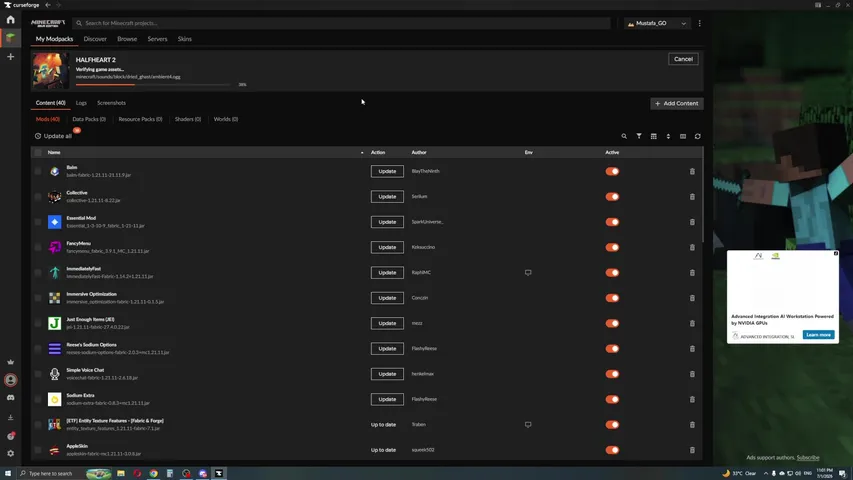853x480 pixels.
Task: Click the asset verification progress bar
Action: point(153,85)
